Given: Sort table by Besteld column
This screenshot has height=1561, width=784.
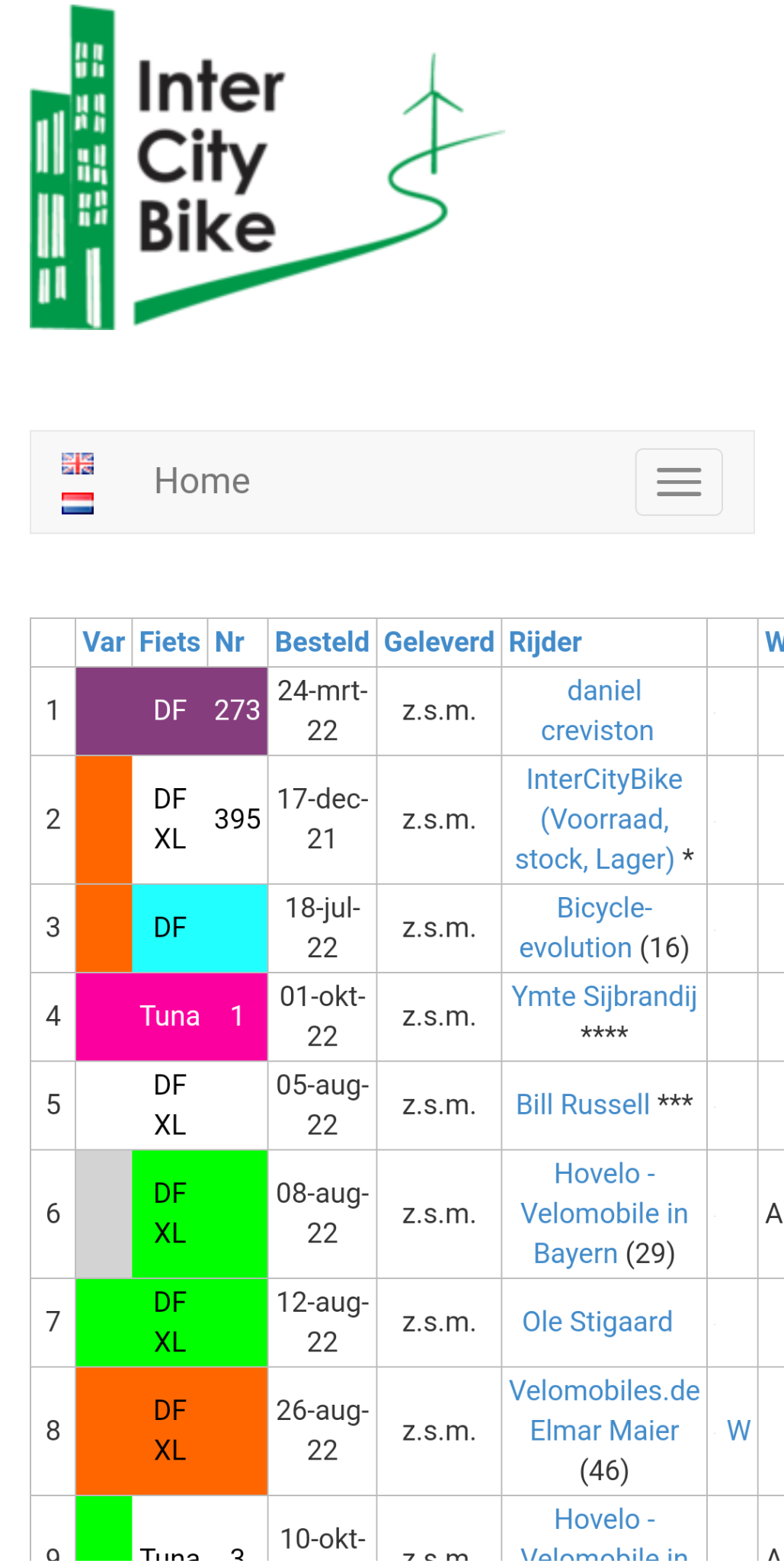Looking at the screenshot, I should click(322, 642).
